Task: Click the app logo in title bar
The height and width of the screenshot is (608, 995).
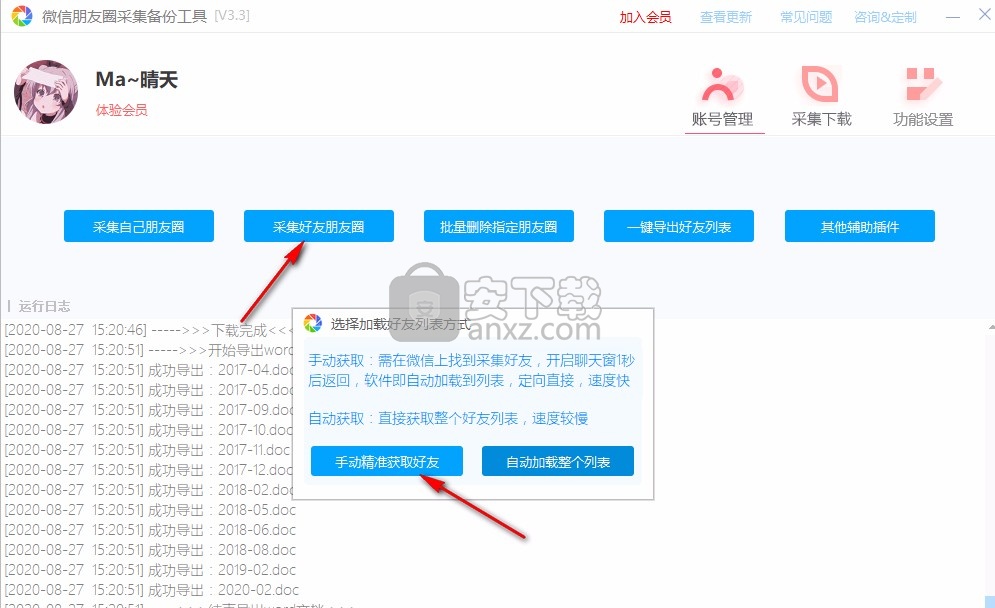Action: click(x=22, y=16)
